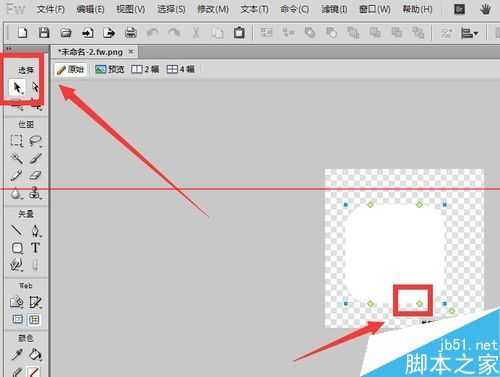This screenshot has height=377, width=500.
Task: Open the 文件(F) menu
Action: tap(51, 9)
